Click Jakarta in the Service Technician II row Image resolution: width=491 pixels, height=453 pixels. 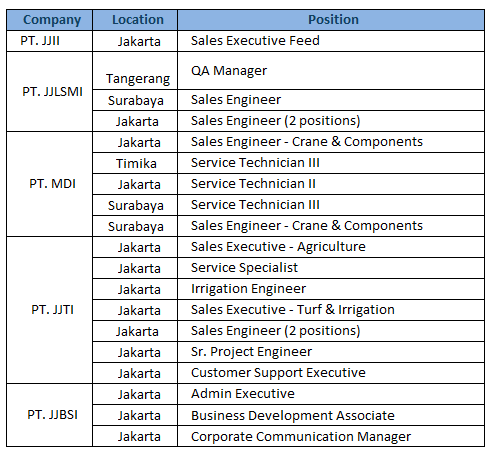[x=135, y=184]
